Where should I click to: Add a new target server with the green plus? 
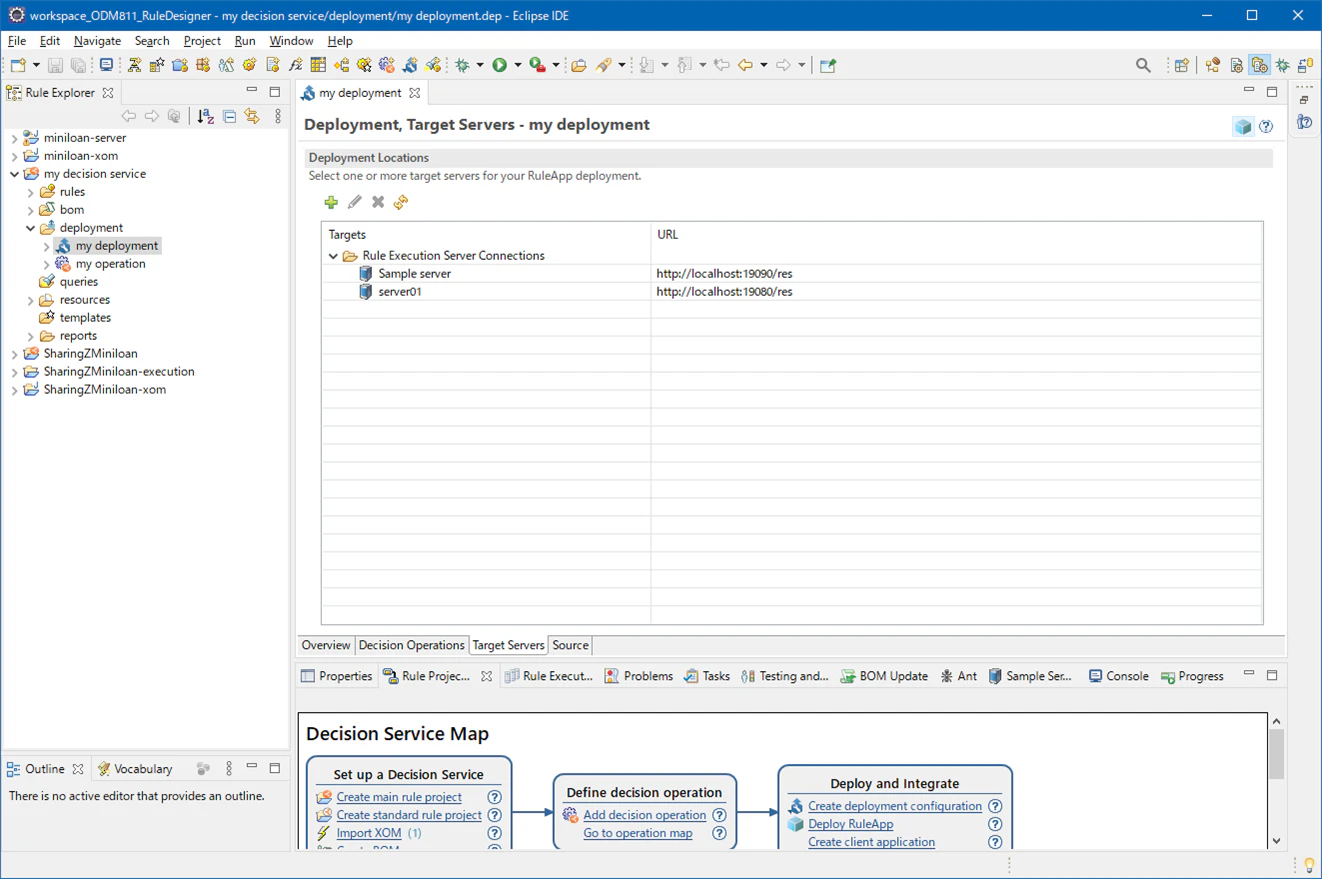point(331,202)
